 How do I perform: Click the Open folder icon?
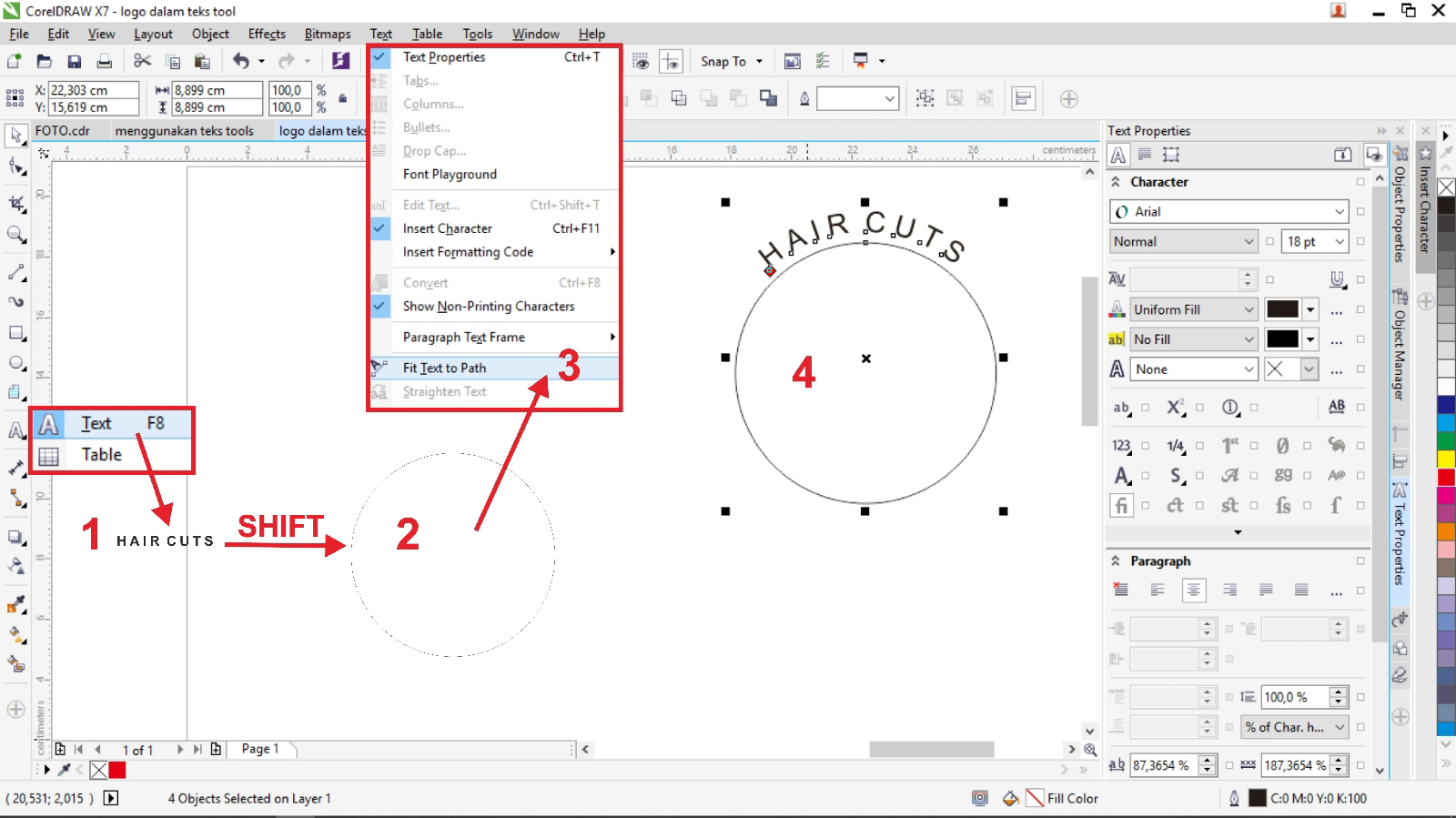pos(44,61)
